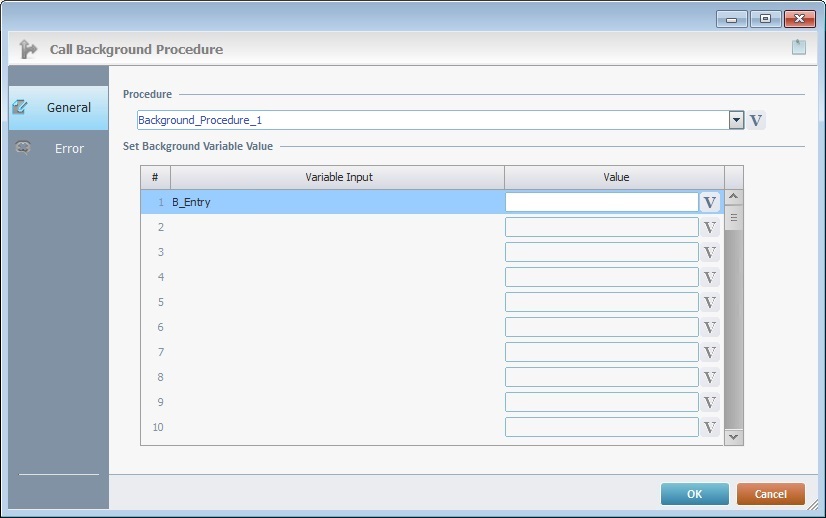Select the Background_Procedure_1 combo box
The width and height of the screenshot is (826, 518).
tap(430, 120)
